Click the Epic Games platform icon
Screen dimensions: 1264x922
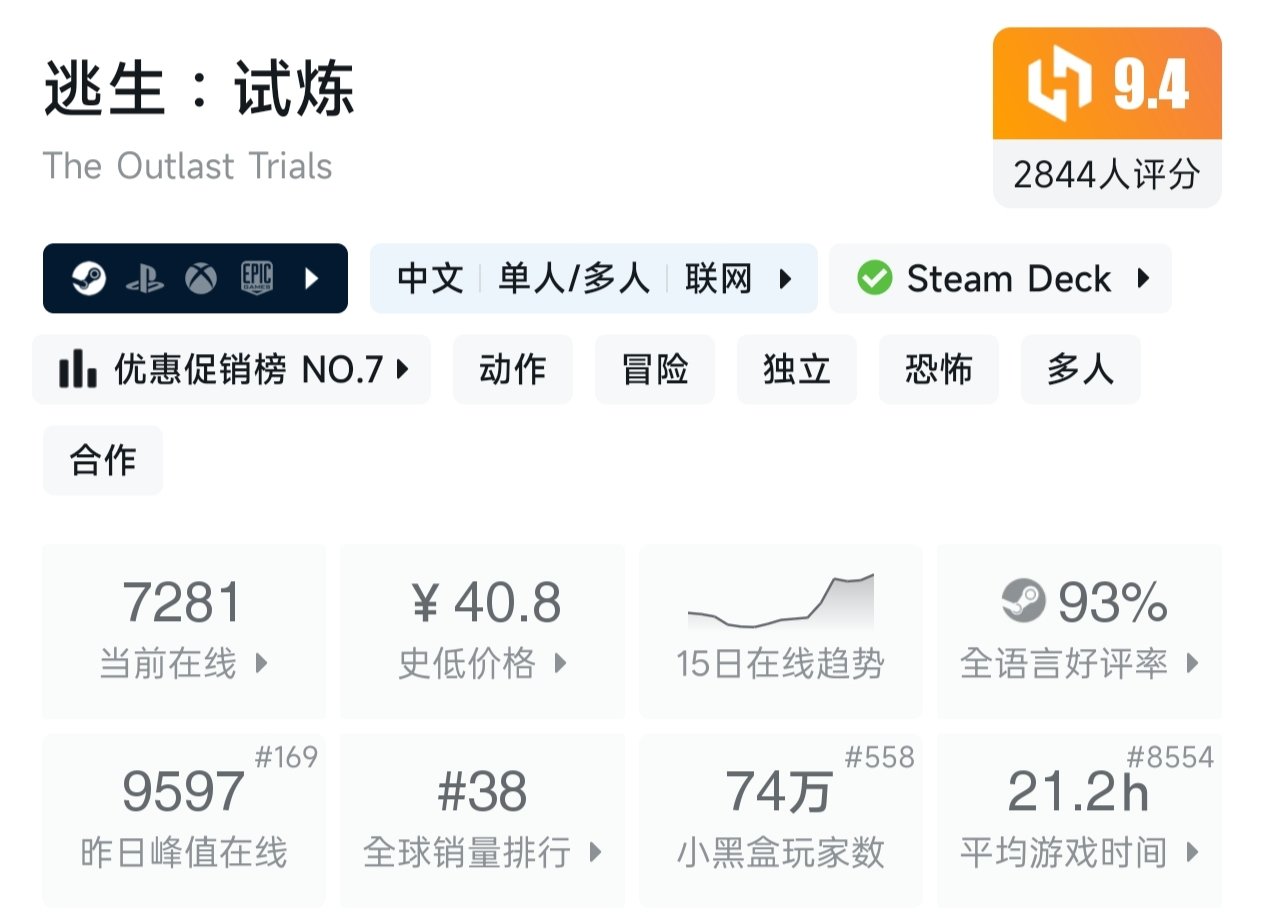pyautogui.click(x=257, y=279)
